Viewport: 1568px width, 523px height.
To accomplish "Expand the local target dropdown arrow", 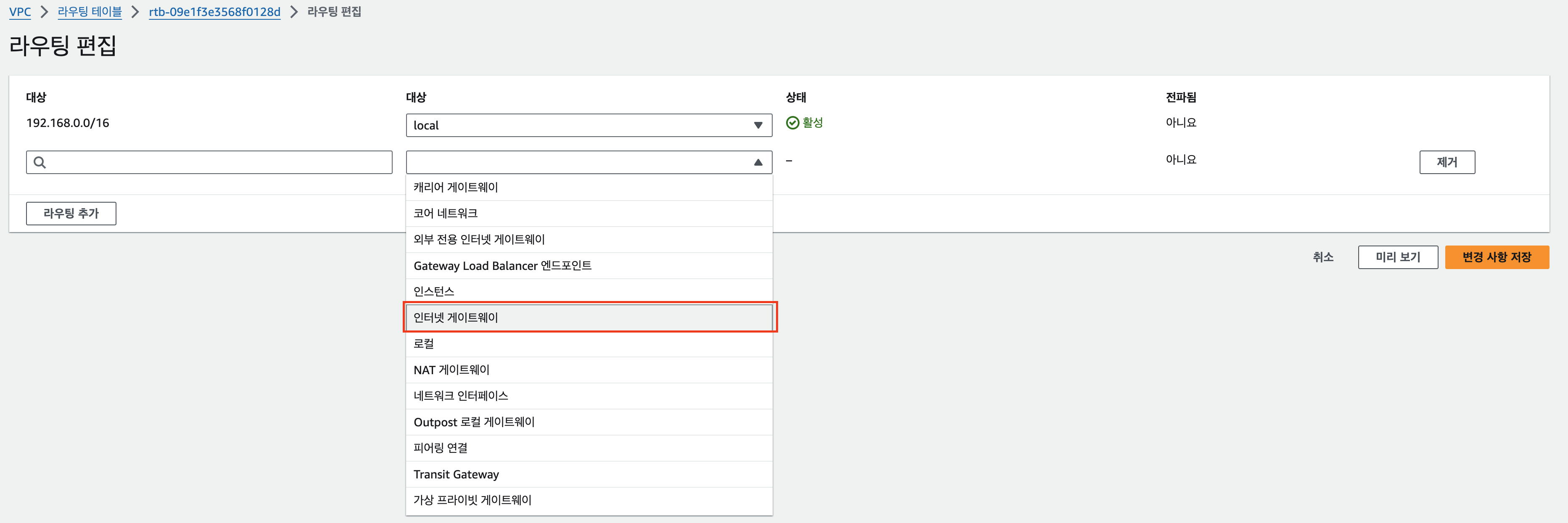I will [x=758, y=125].
